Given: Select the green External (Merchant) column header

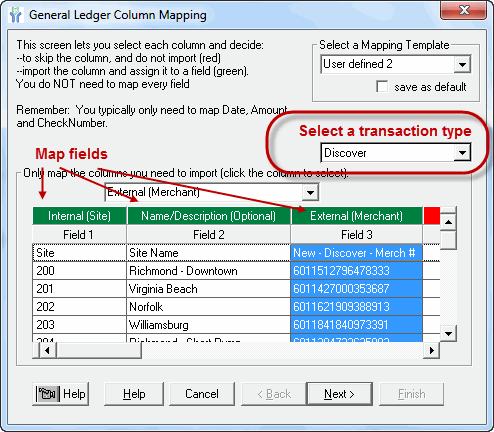Looking at the screenshot, I should tap(356, 216).
